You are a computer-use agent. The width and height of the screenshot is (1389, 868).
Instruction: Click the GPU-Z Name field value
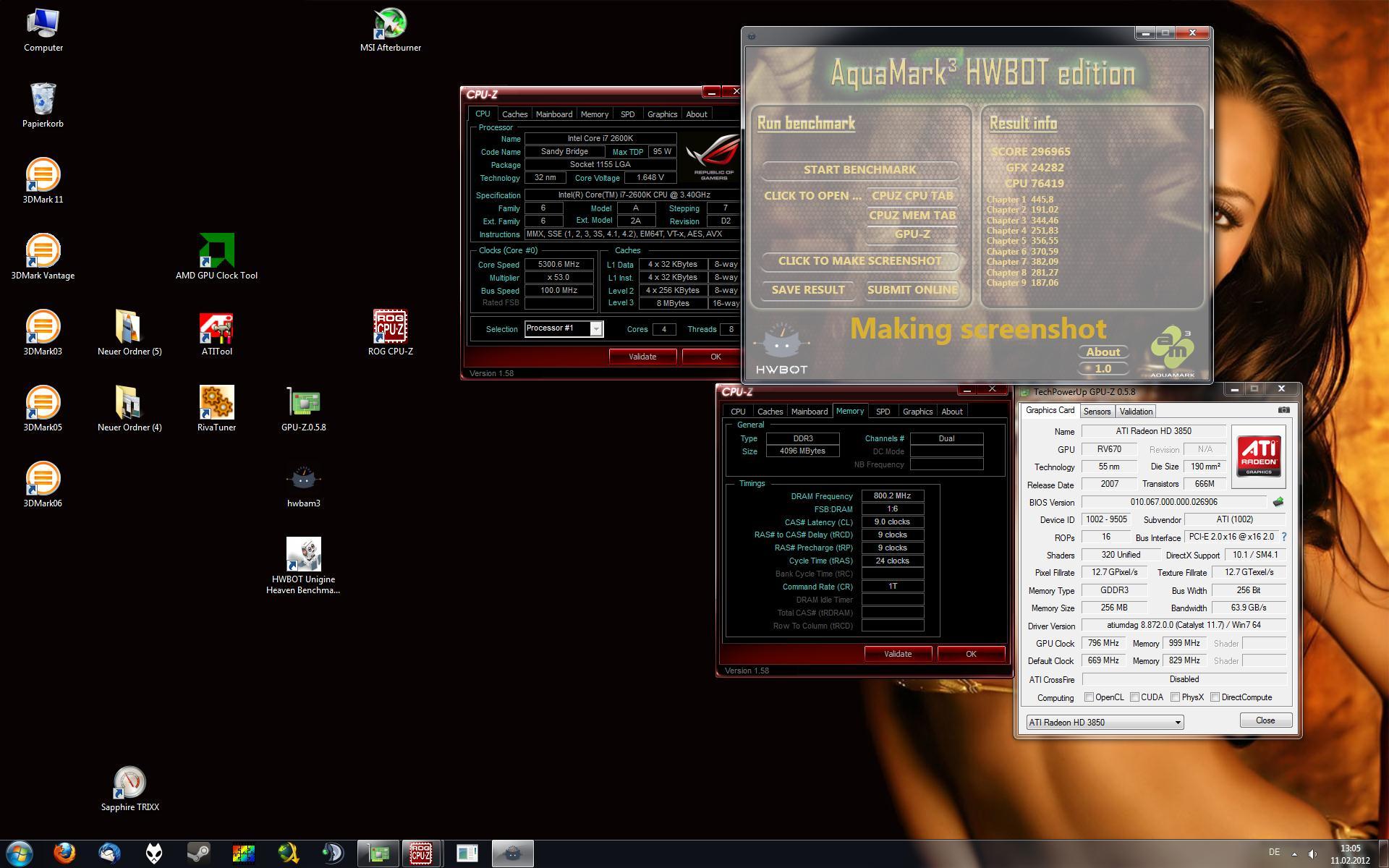(x=1153, y=431)
